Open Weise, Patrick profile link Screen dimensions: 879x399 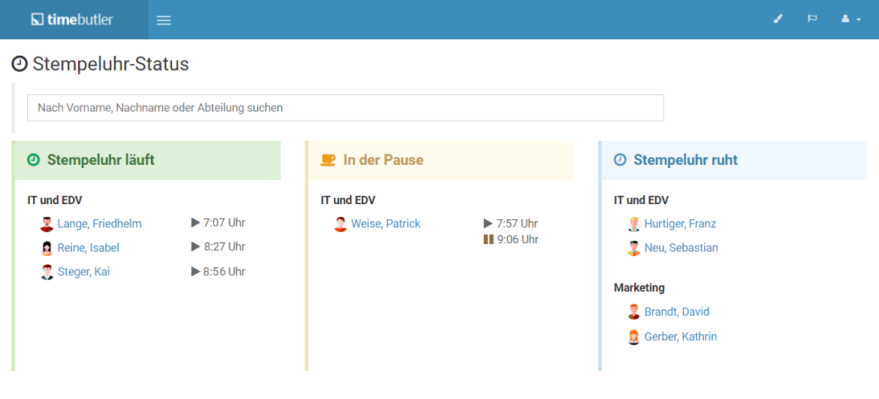click(x=386, y=224)
